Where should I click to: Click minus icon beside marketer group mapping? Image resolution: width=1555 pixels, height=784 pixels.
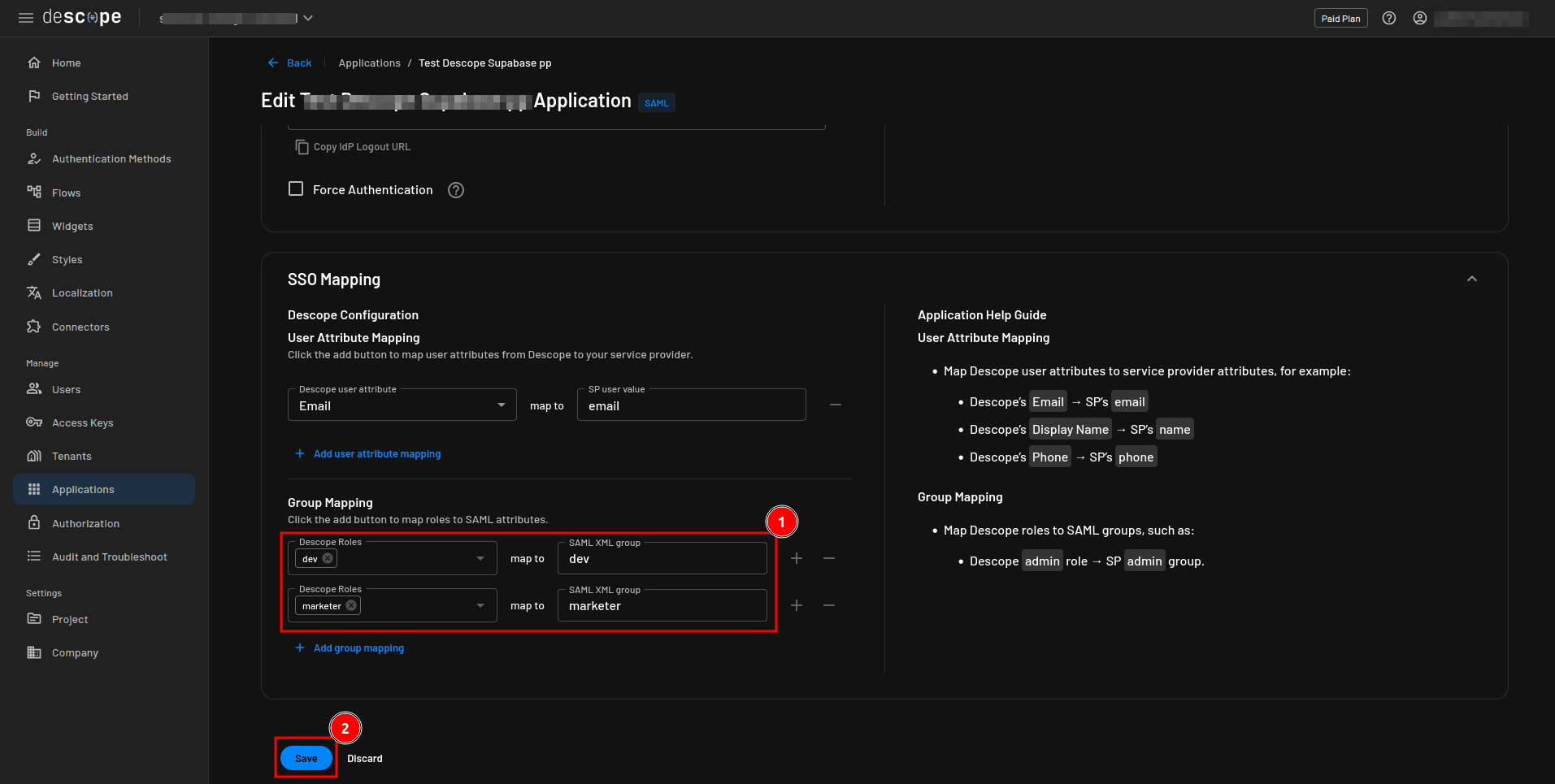[829, 605]
